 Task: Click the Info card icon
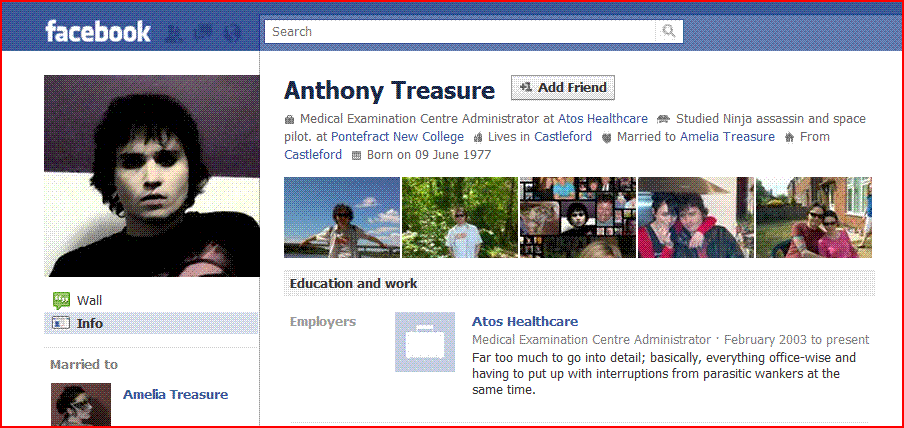tap(61, 324)
